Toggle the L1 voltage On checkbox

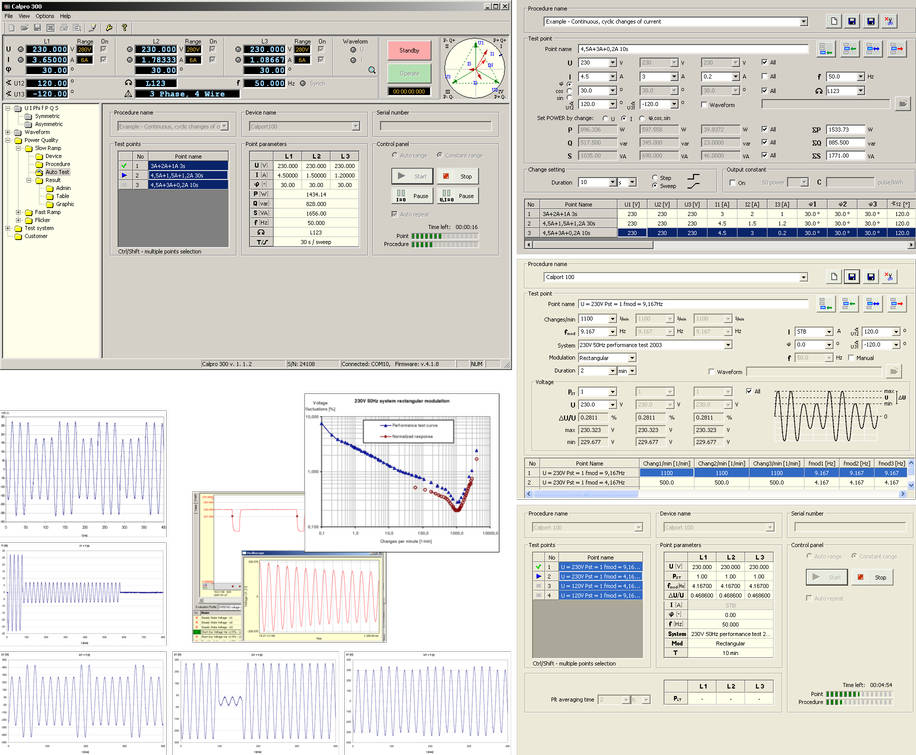[x=103, y=50]
